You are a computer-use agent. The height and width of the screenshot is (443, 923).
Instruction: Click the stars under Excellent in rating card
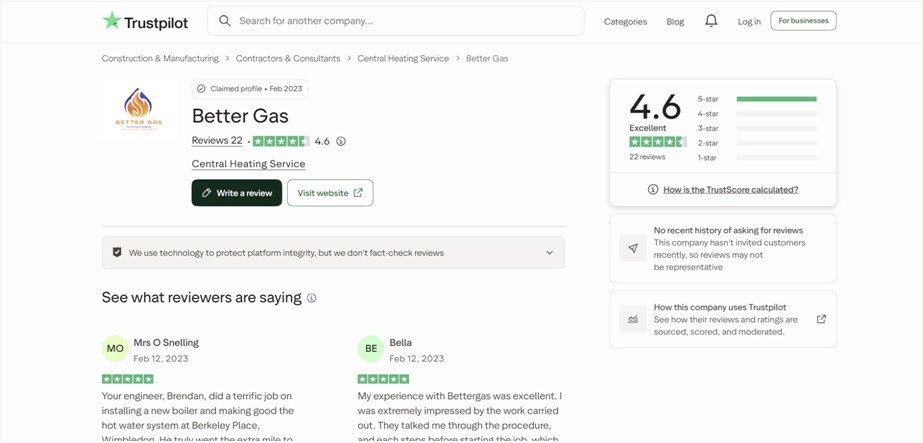[658, 142]
